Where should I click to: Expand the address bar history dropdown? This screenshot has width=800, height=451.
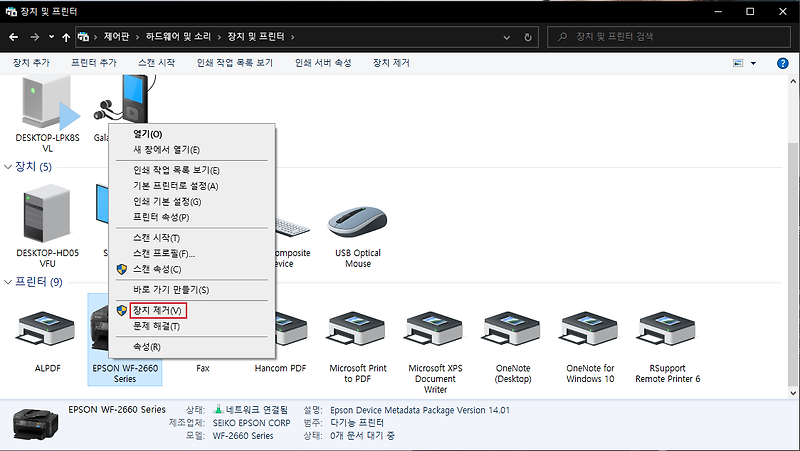click(507, 37)
